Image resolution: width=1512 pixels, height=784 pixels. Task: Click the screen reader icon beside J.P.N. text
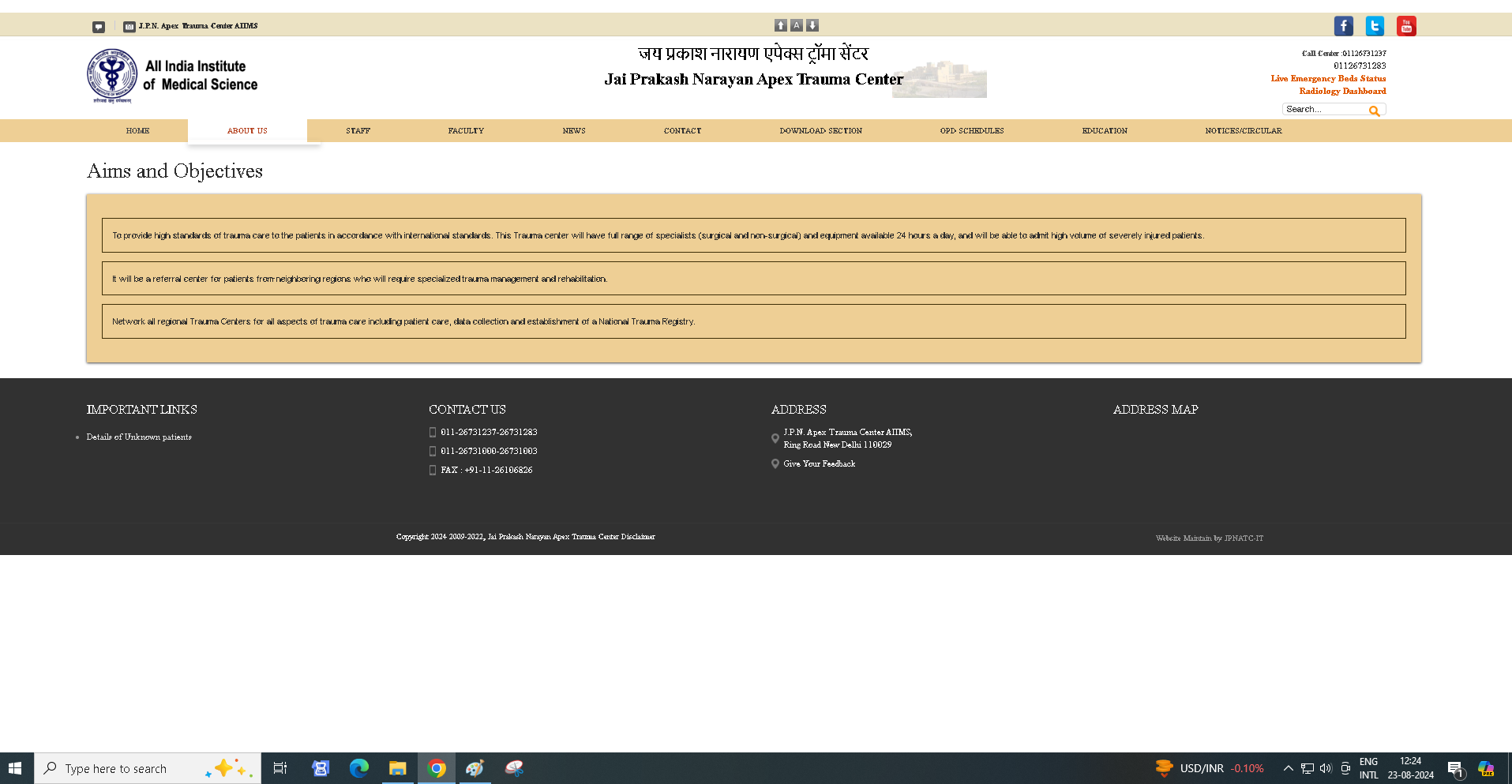coord(129,27)
